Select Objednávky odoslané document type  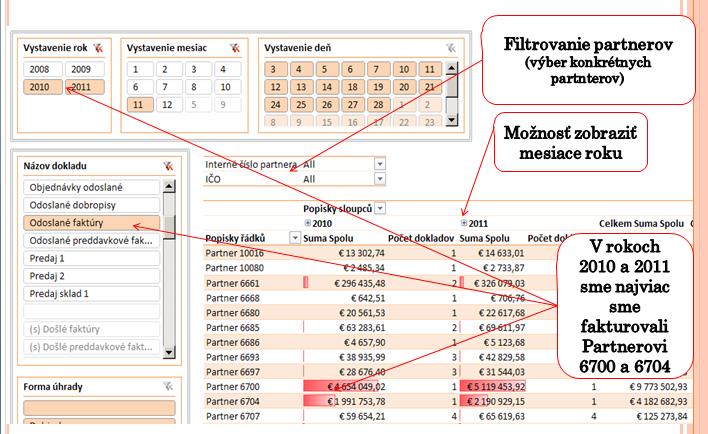[93, 187]
